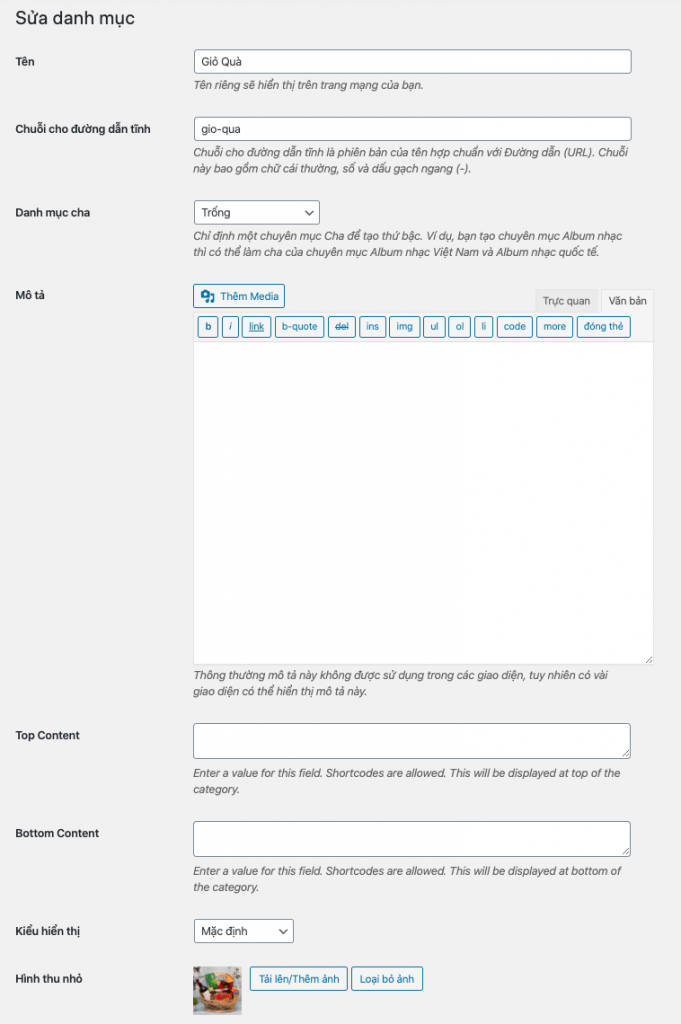Click the 'đóng thẻ' close tags button

pos(603,327)
